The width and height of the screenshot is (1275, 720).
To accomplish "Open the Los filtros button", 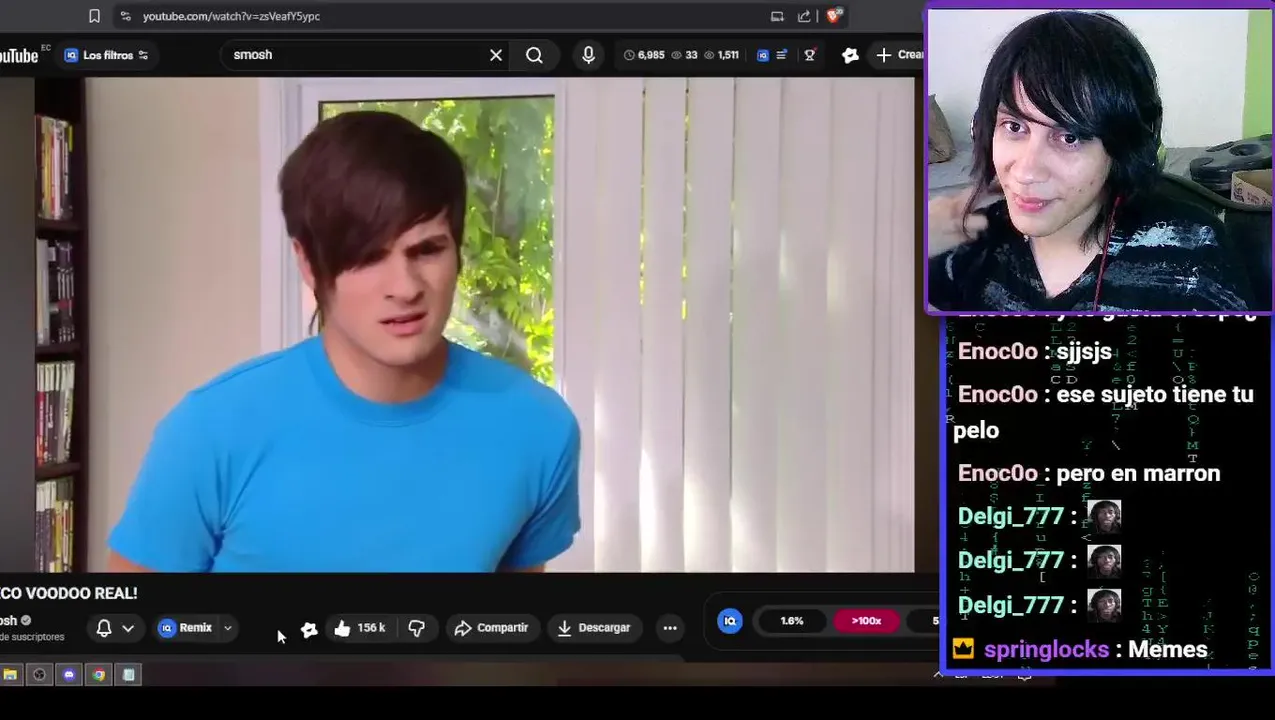I will [x=106, y=55].
